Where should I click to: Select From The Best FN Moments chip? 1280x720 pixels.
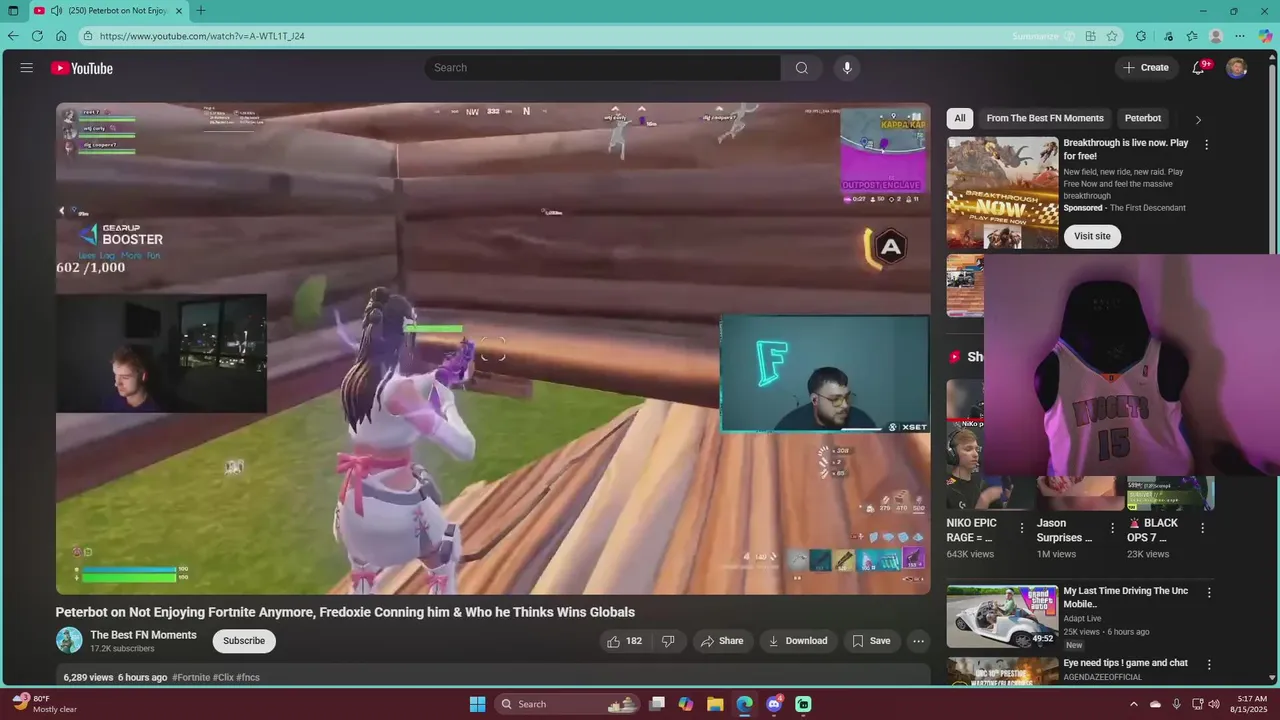click(x=1045, y=118)
